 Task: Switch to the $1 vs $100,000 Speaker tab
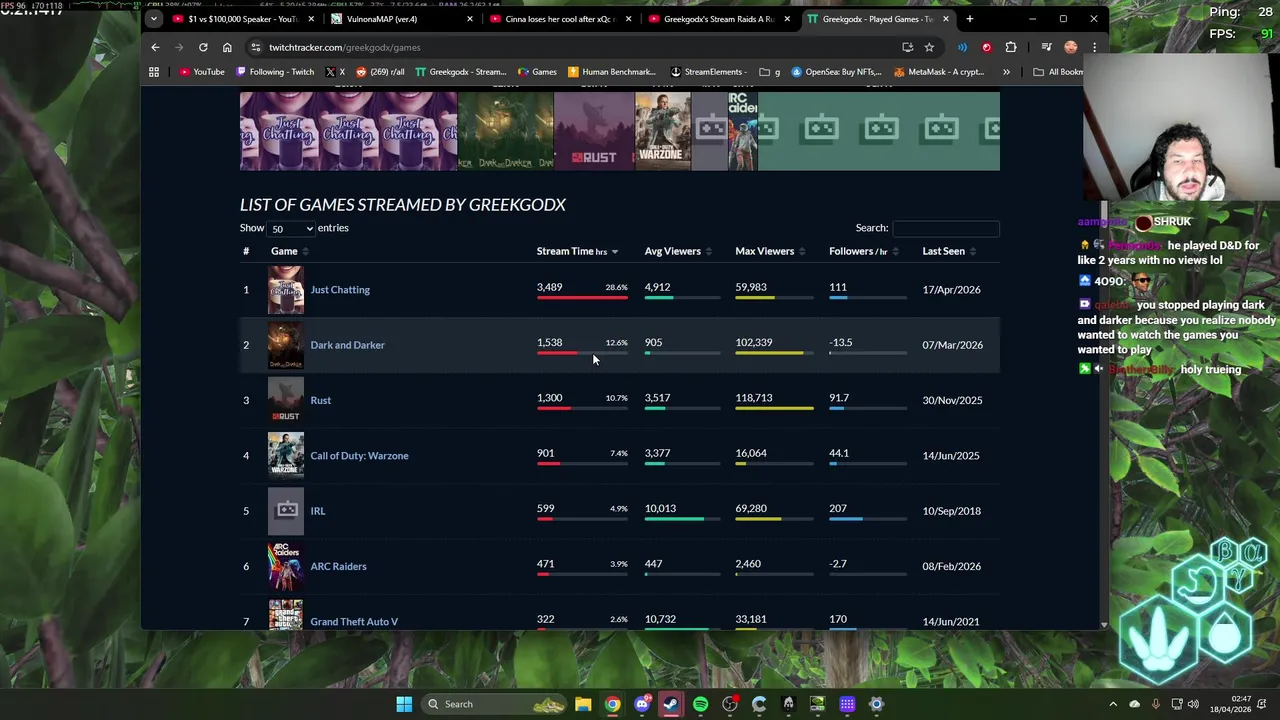tap(243, 19)
